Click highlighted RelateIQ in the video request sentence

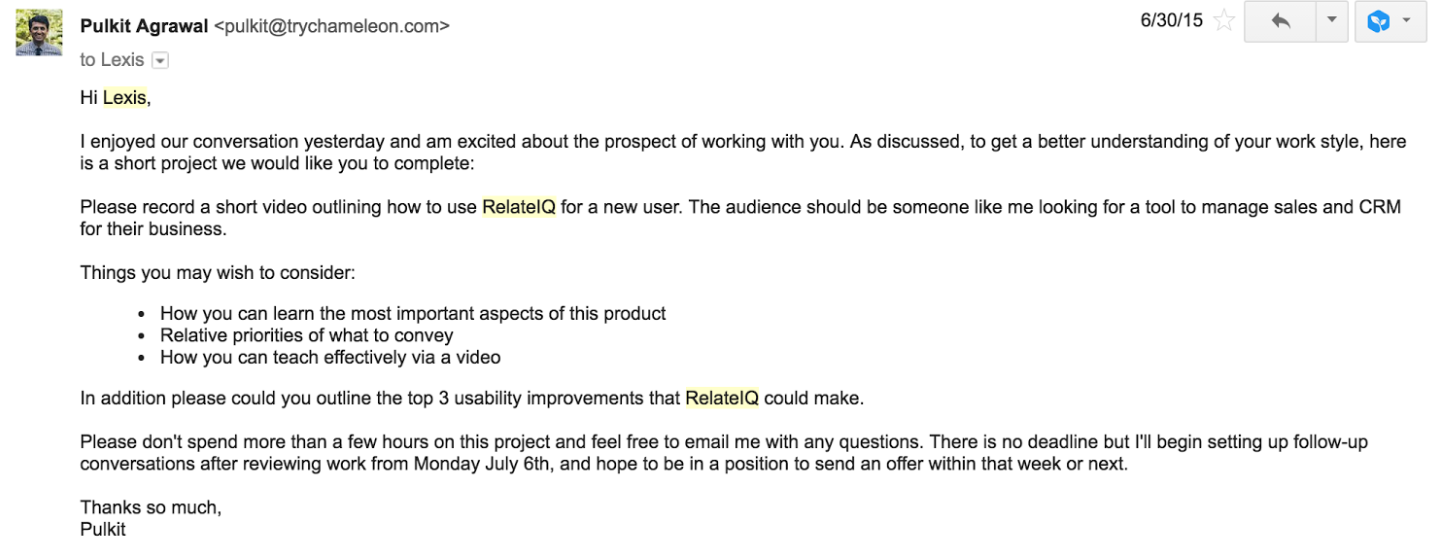pos(519,208)
